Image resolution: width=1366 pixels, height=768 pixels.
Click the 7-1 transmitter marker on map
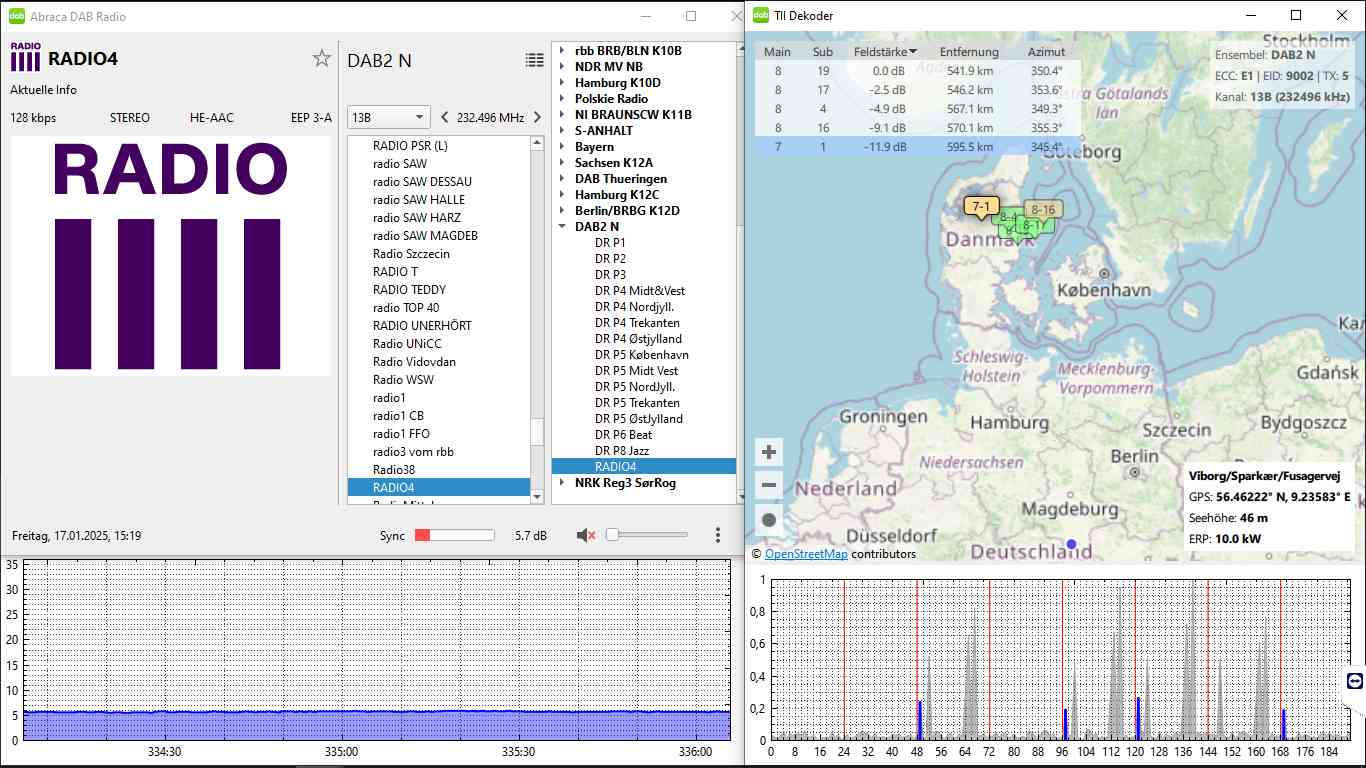981,207
